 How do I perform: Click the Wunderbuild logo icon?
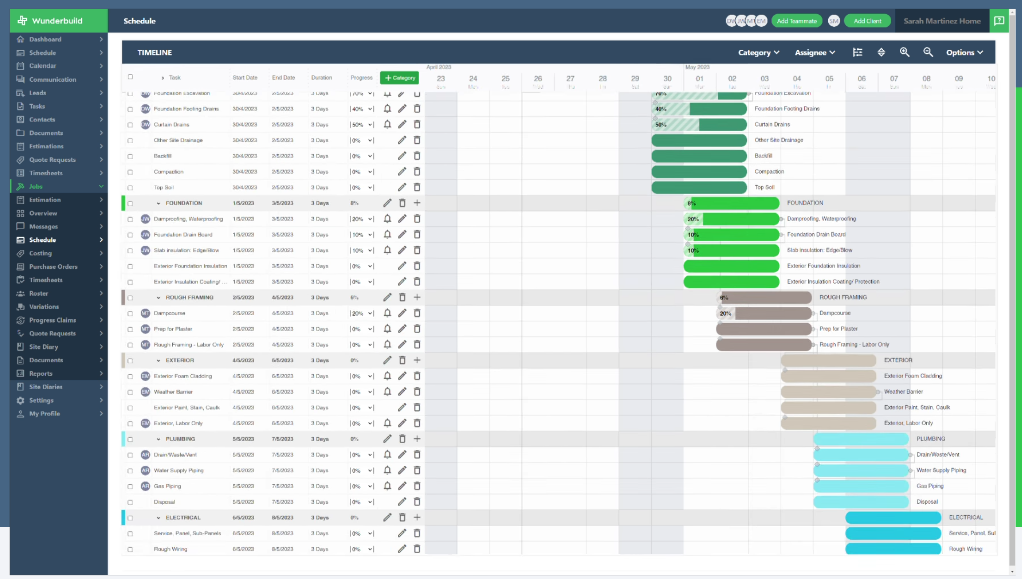tap(22, 21)
